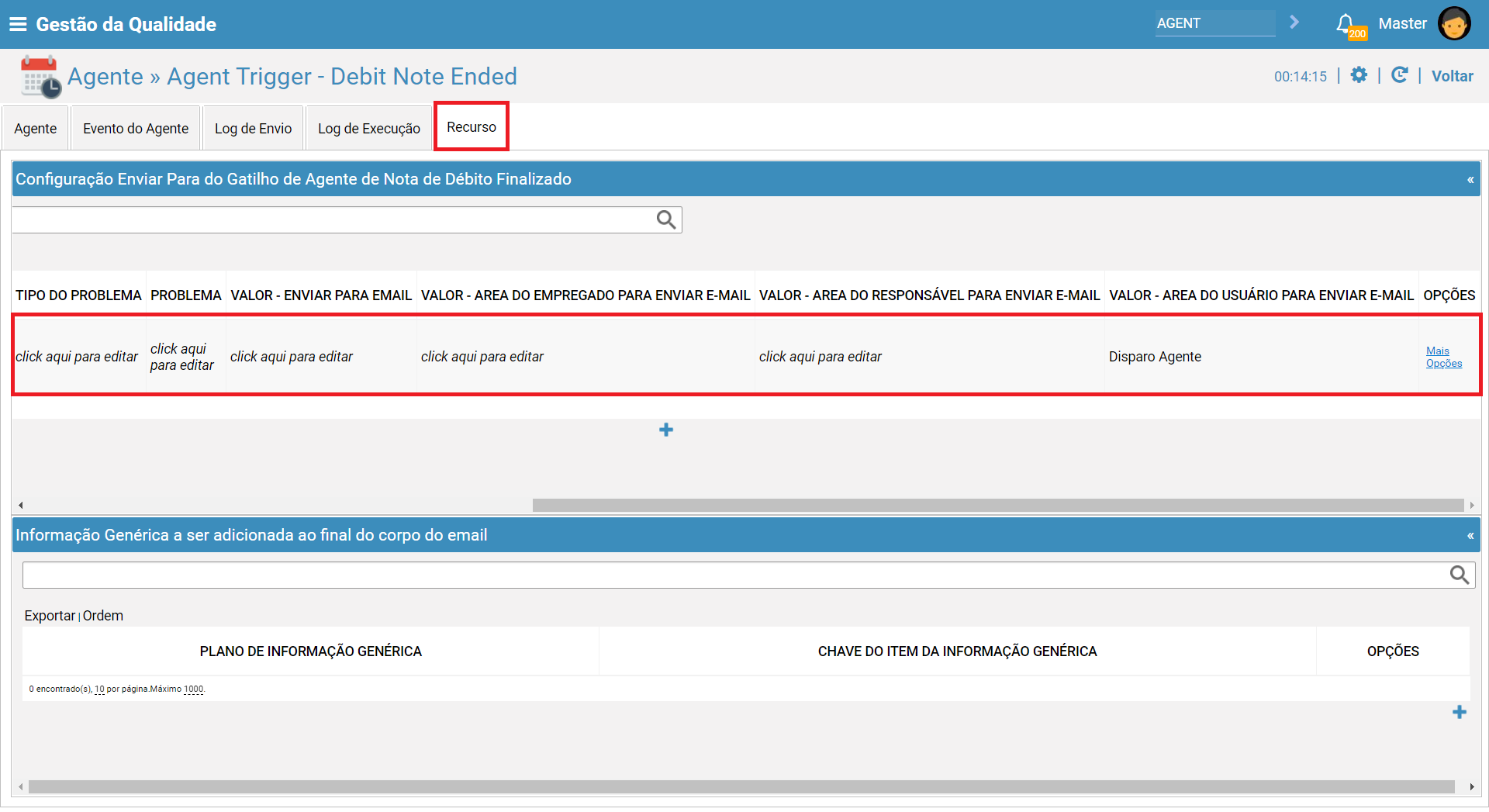Click the PLANO DE INFORMAÇÃO GENÉRICA header
Screen dimensions: 1489x812
tap(310, 651)
